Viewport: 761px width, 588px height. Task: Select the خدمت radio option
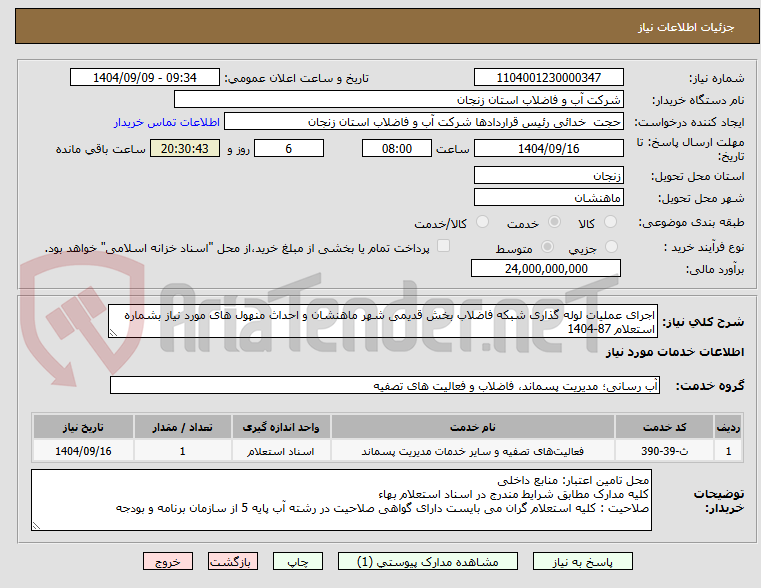(x=554, y=222)
